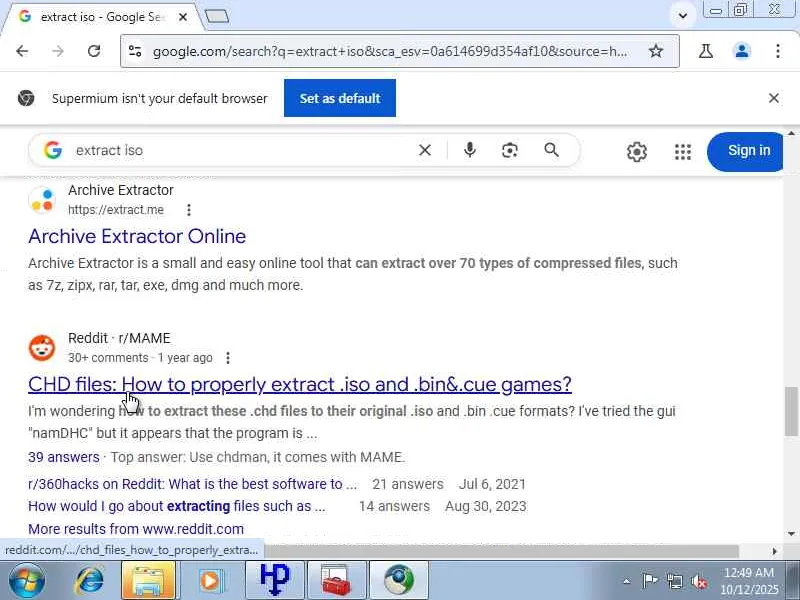Screen dimensions: 800x600
Task: Click the address bar URL field
Action: click(x=390, y=51)
